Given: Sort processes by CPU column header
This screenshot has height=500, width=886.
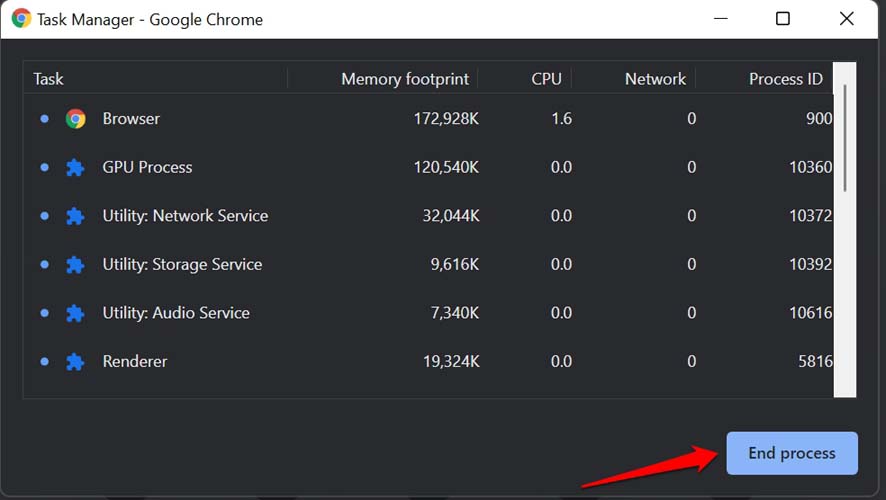Looking at the screenshot, I should pos(546,79).
